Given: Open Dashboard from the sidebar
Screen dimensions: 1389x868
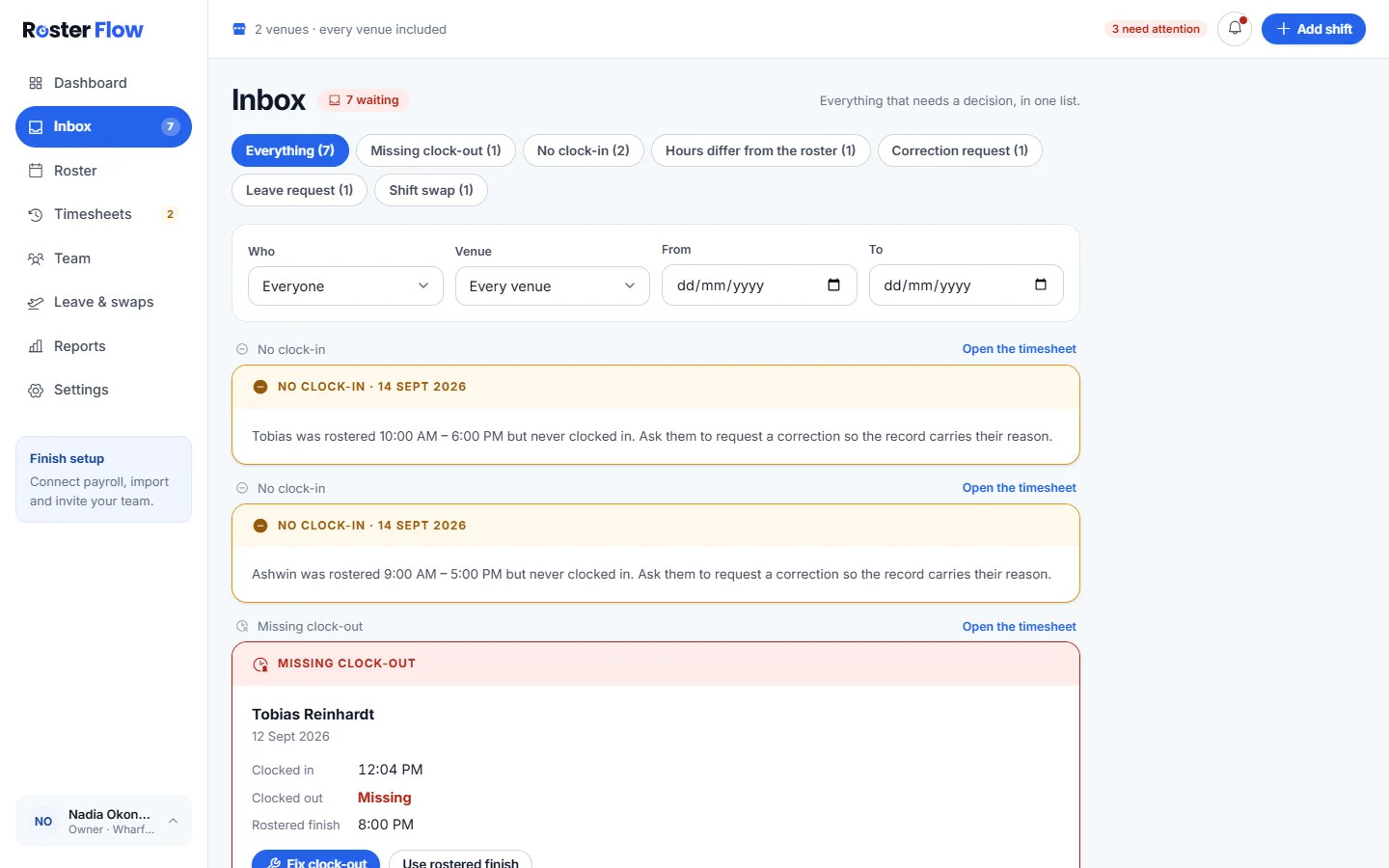Looking at the screenshot, I should [103, 83].
